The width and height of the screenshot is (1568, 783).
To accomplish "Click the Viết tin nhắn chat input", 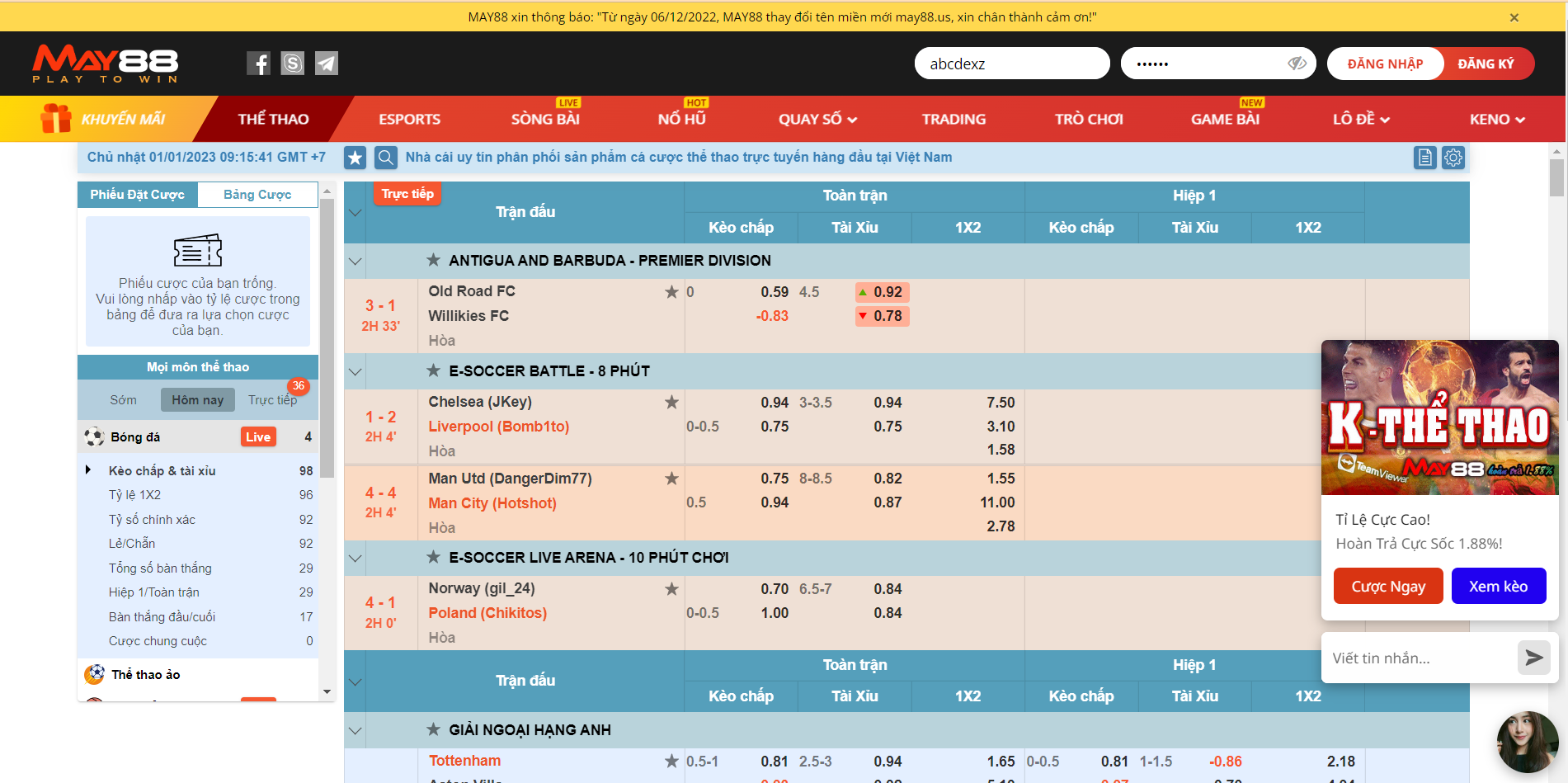I will tap(1419, 658).
